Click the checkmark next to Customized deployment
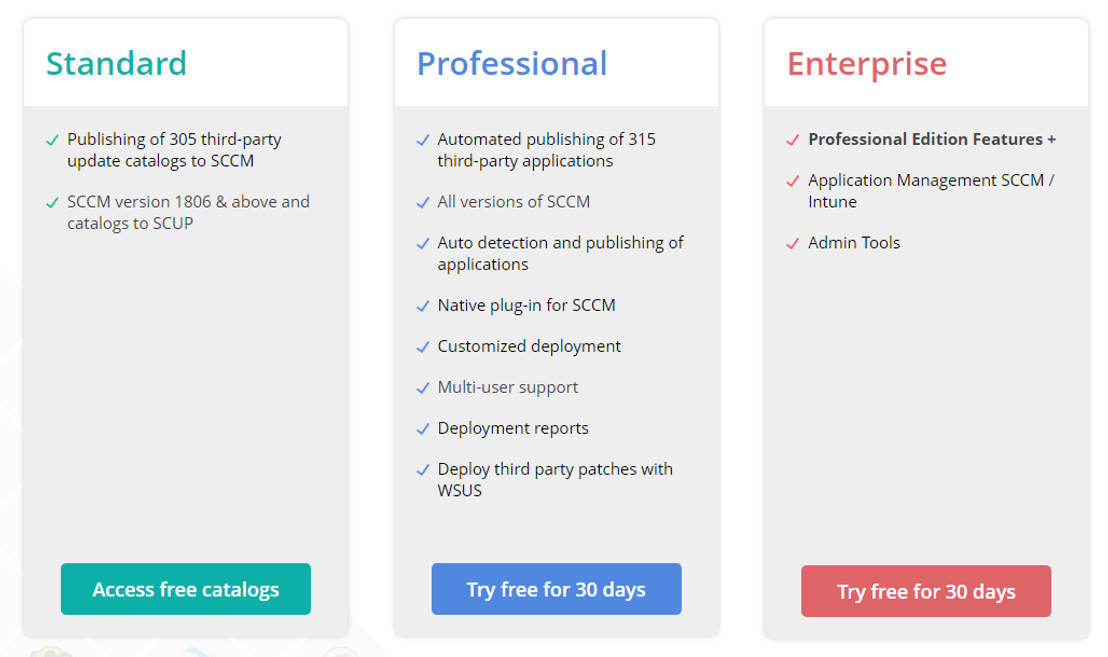The height and width of the screenshot is (657, 1108). click(x=423, y=346)
